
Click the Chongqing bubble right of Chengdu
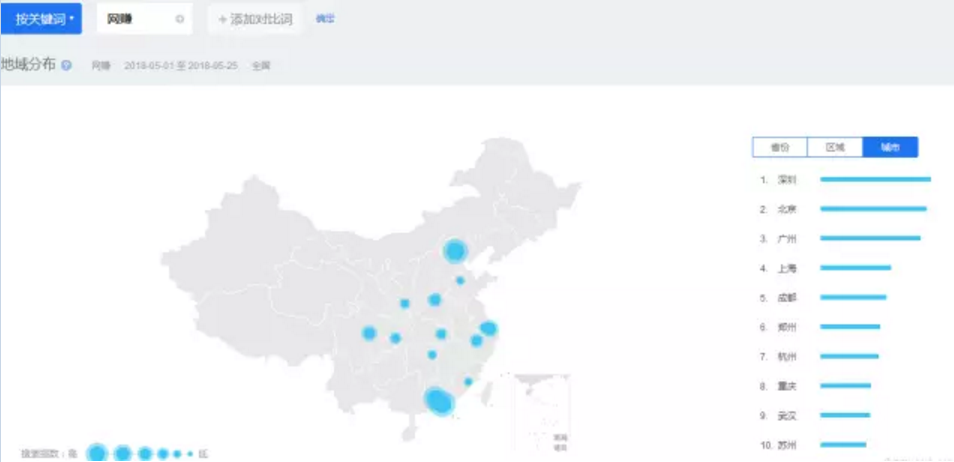click(x=395, y=338)
